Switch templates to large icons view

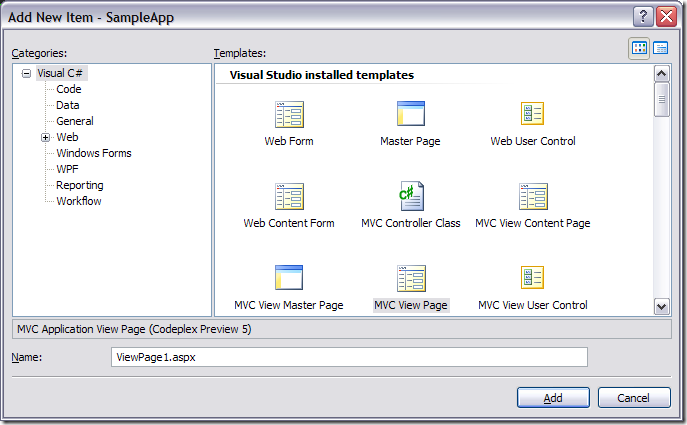640,48
